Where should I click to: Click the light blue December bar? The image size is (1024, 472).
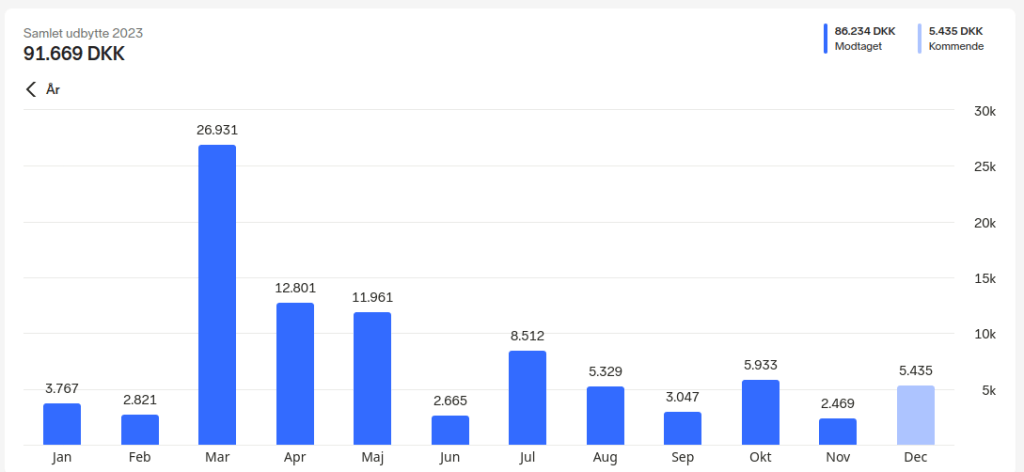[915, 415]
